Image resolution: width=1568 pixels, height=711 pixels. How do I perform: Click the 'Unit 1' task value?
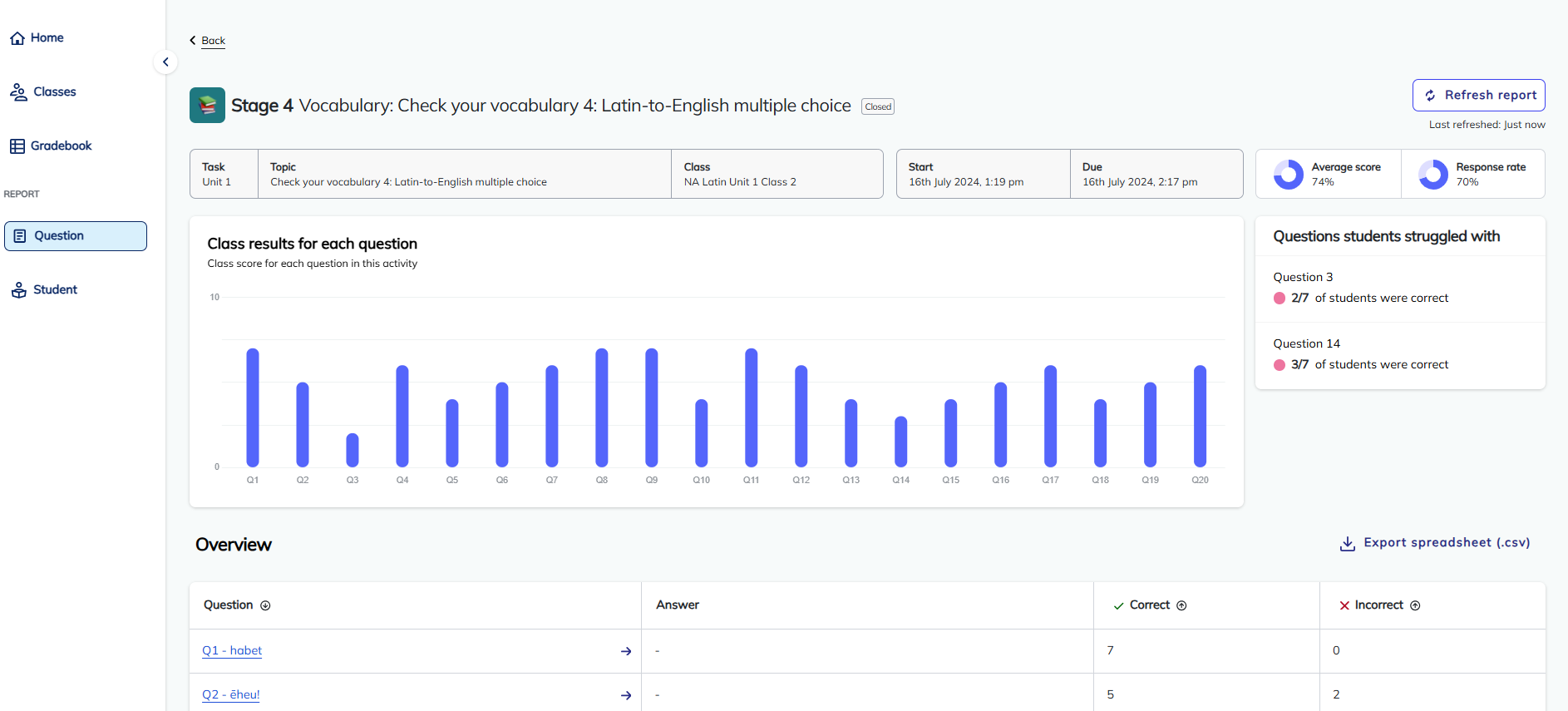[216, 182]
